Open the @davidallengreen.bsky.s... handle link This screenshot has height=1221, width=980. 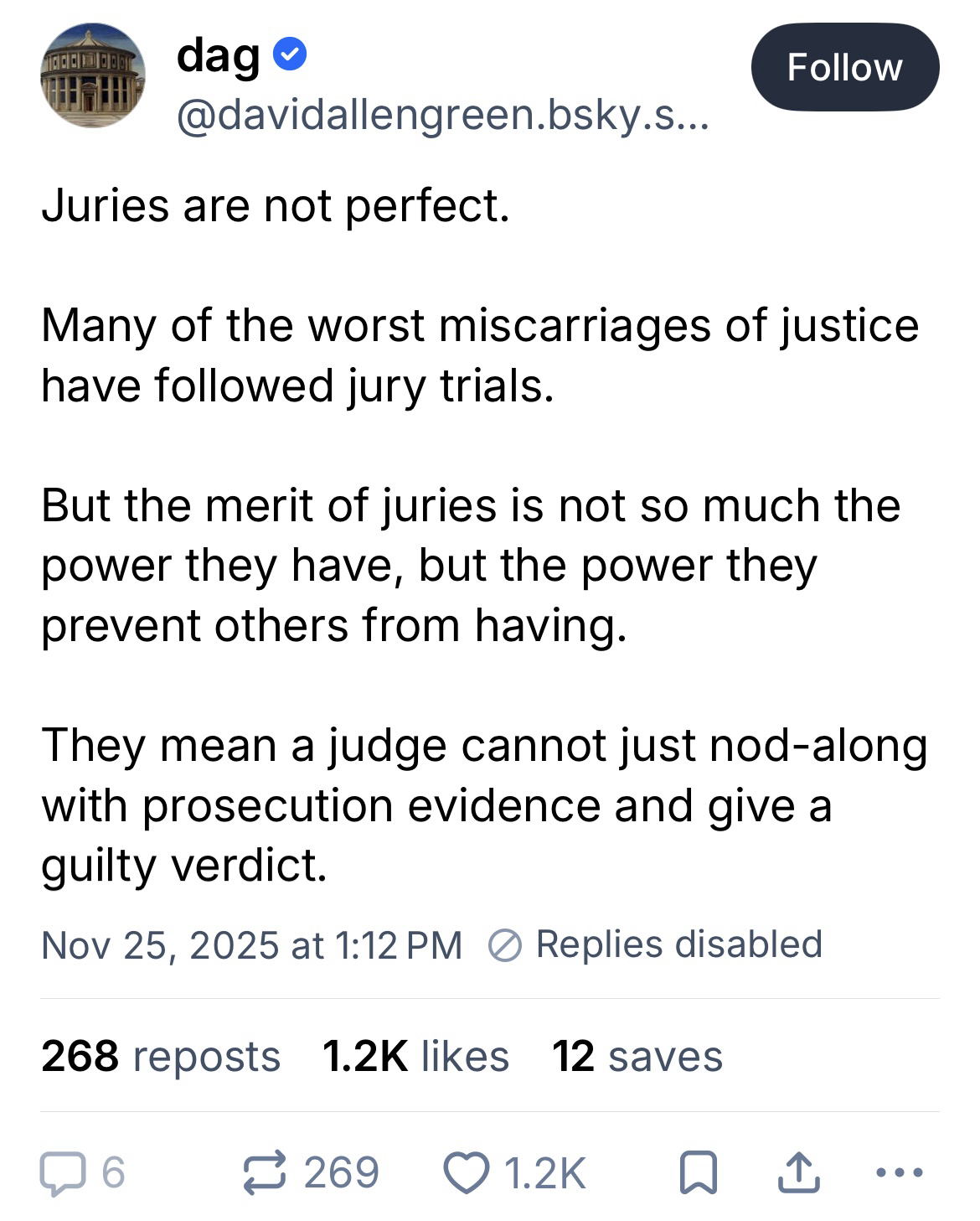[x=442, y=116]
